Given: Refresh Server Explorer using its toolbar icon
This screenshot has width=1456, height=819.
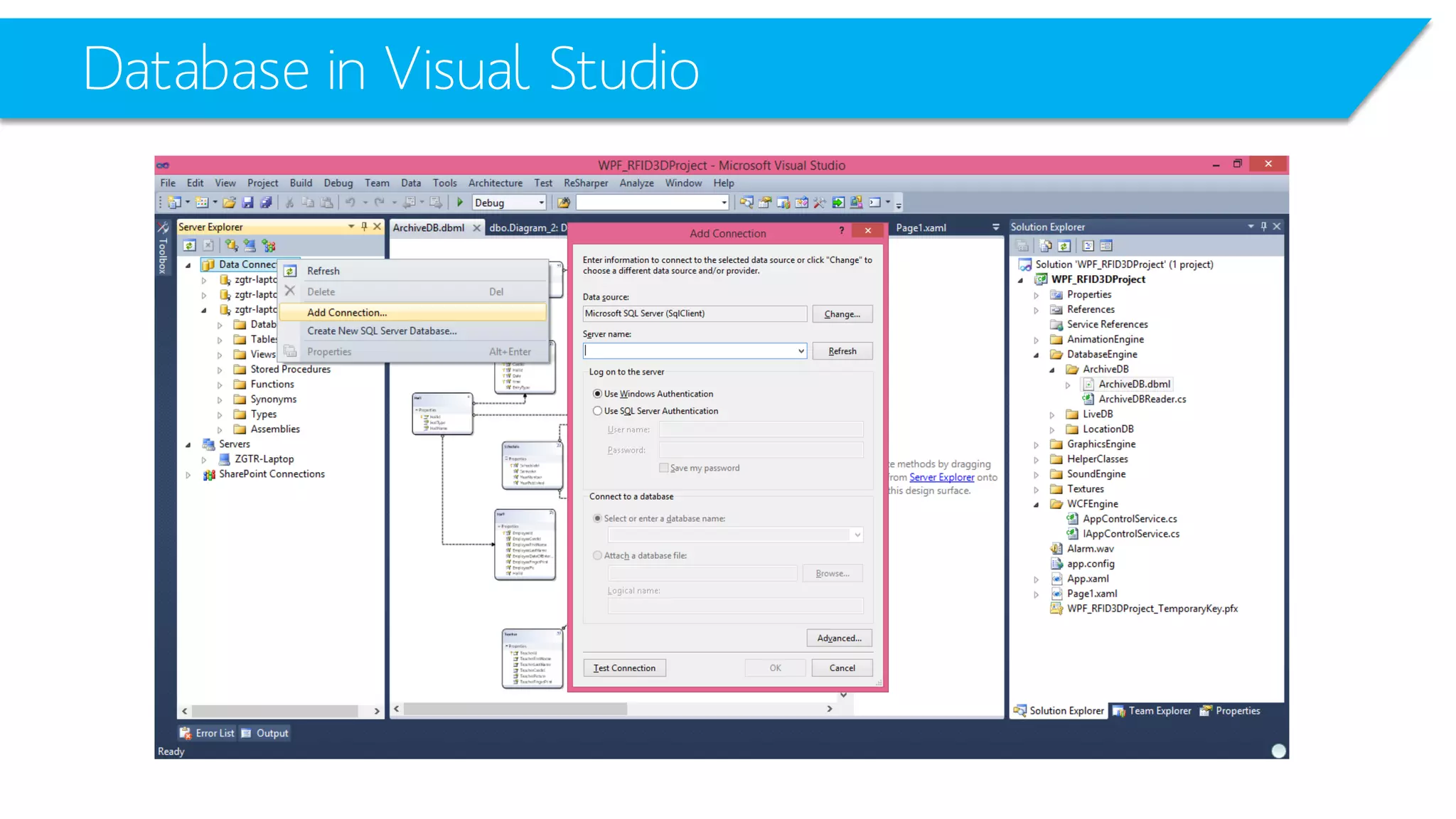Looking at the screenshot, I should coord(189,245).
